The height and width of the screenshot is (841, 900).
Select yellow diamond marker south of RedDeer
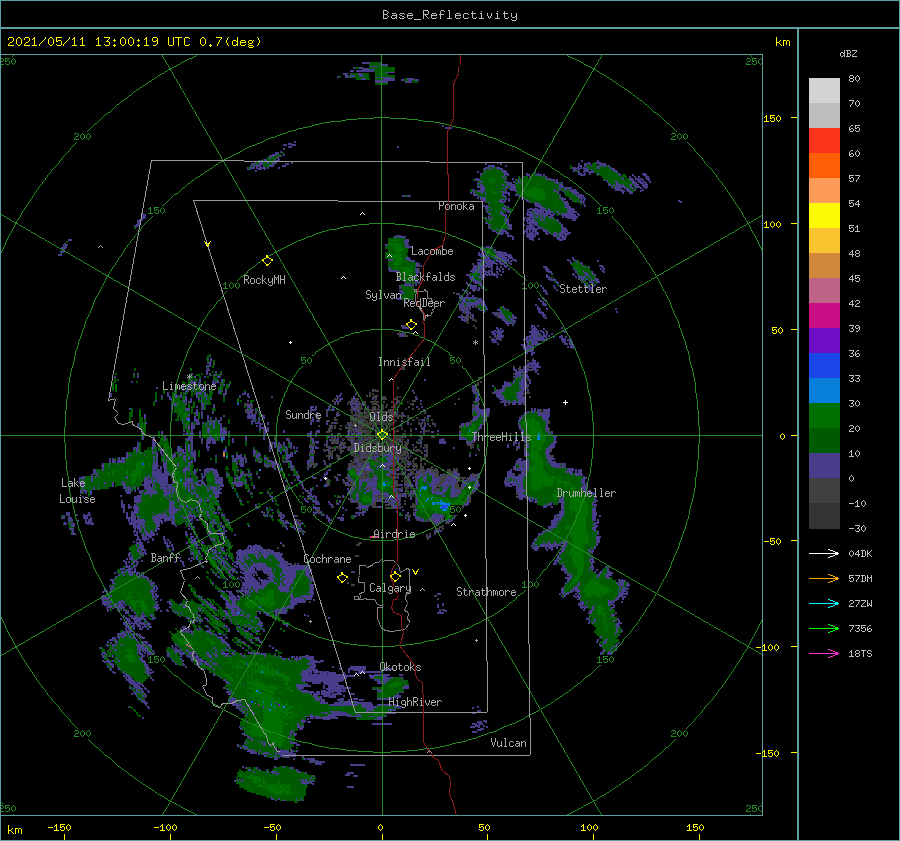pyautogui.click(x=411, y=325)
